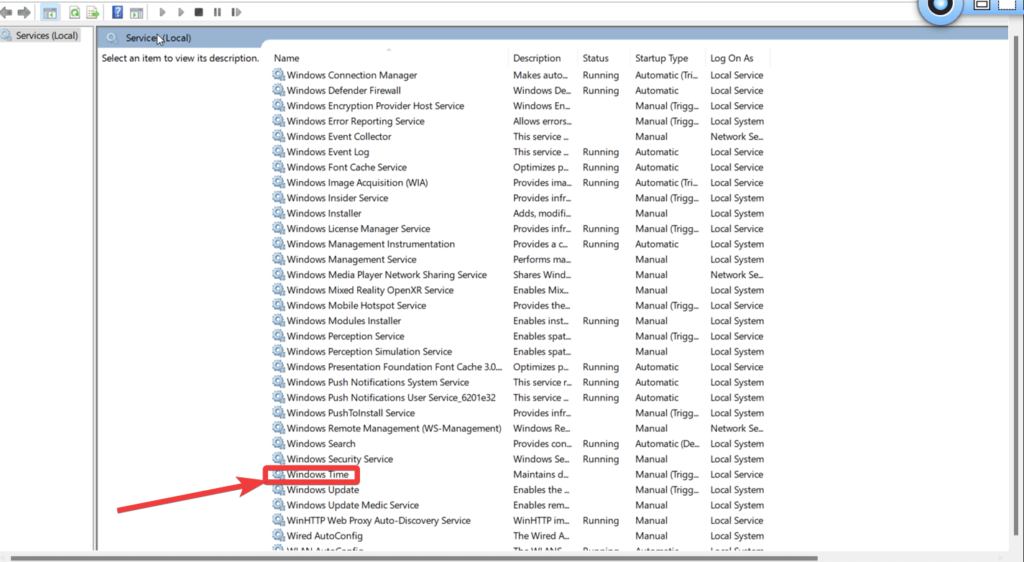Click the gear icon beside Windows Modules Installer
1024x562 pixels.
(x=279, y=320)
